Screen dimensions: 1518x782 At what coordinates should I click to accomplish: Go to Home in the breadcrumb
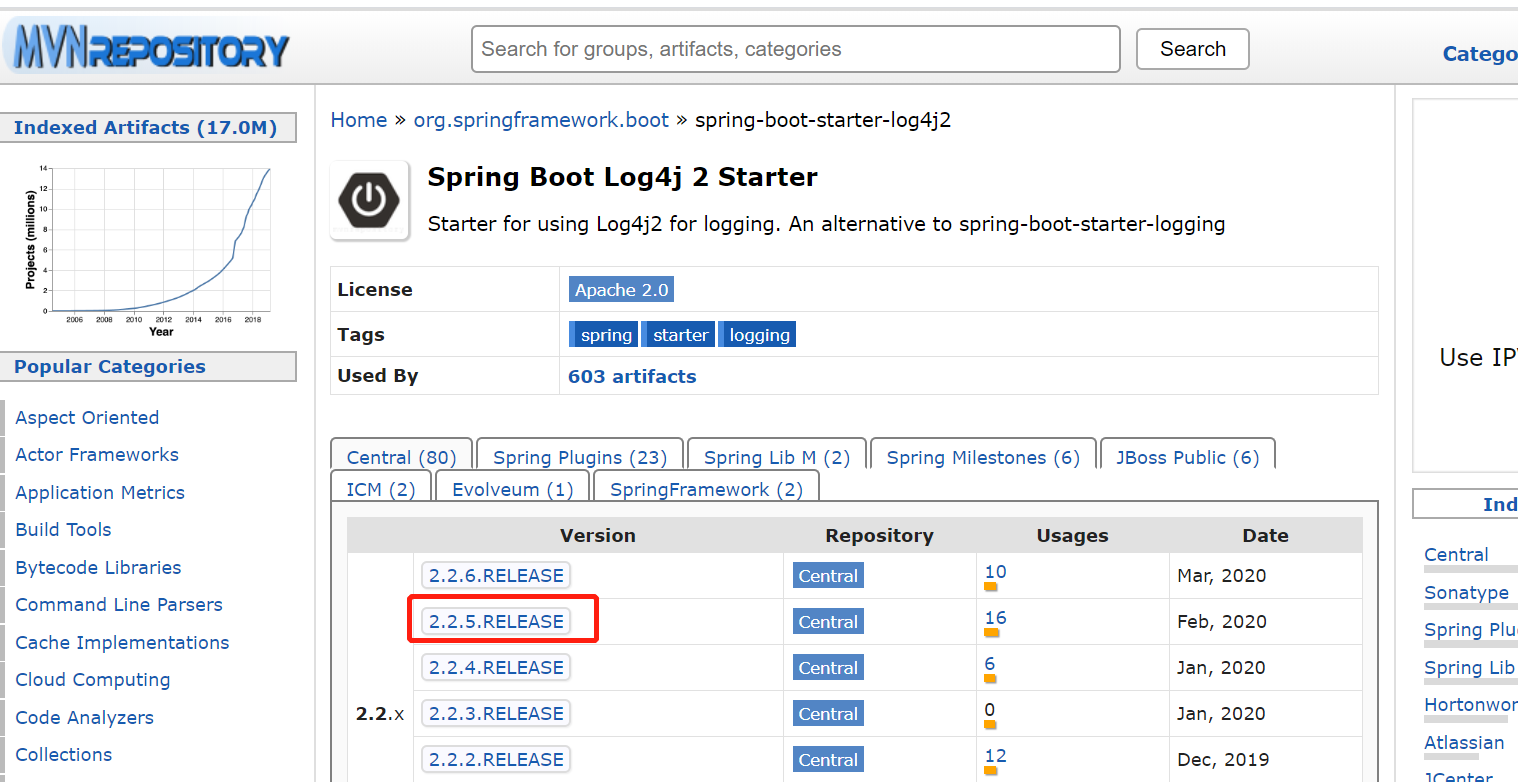click(x=359, y=120)
